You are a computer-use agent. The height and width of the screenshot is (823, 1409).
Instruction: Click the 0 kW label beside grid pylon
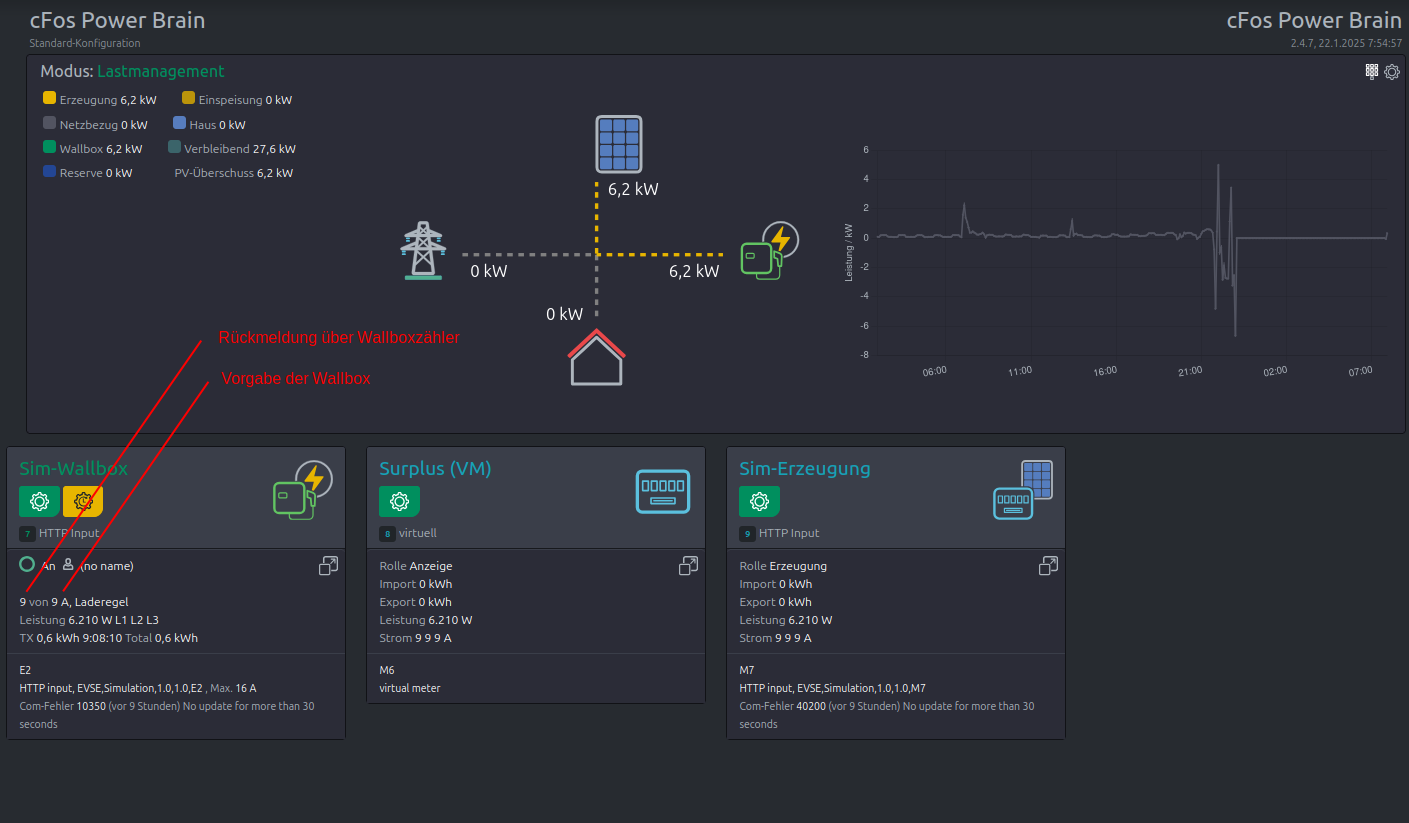[x=489, y=271]
